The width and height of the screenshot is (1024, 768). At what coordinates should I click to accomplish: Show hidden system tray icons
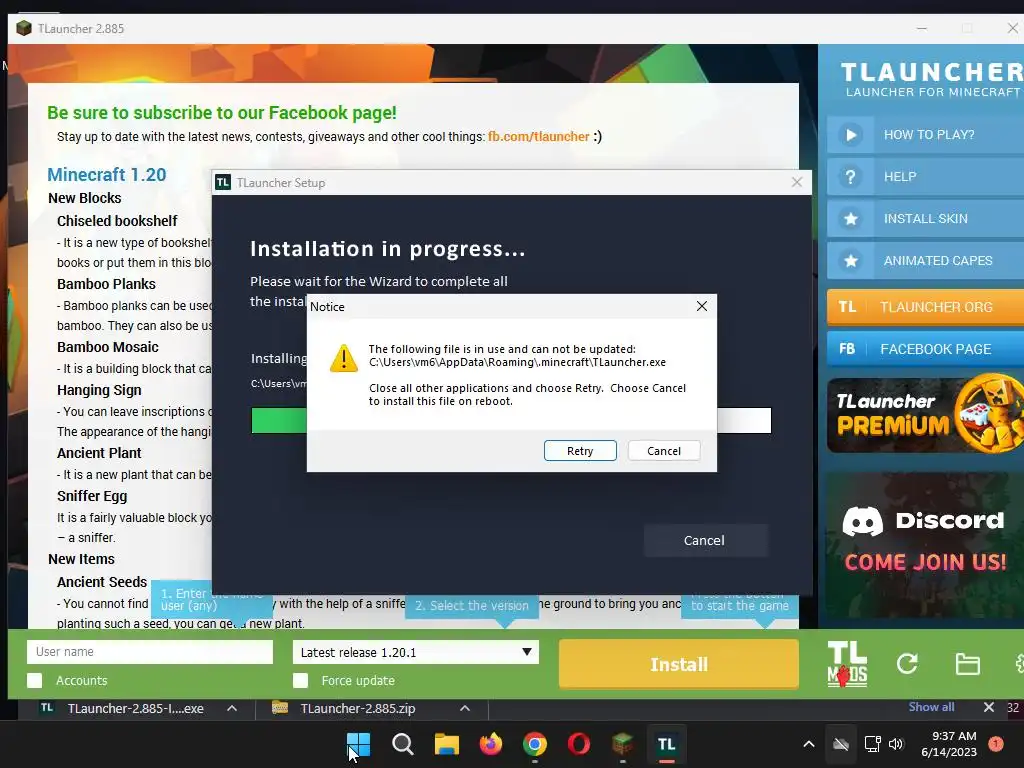click(808, 744)
